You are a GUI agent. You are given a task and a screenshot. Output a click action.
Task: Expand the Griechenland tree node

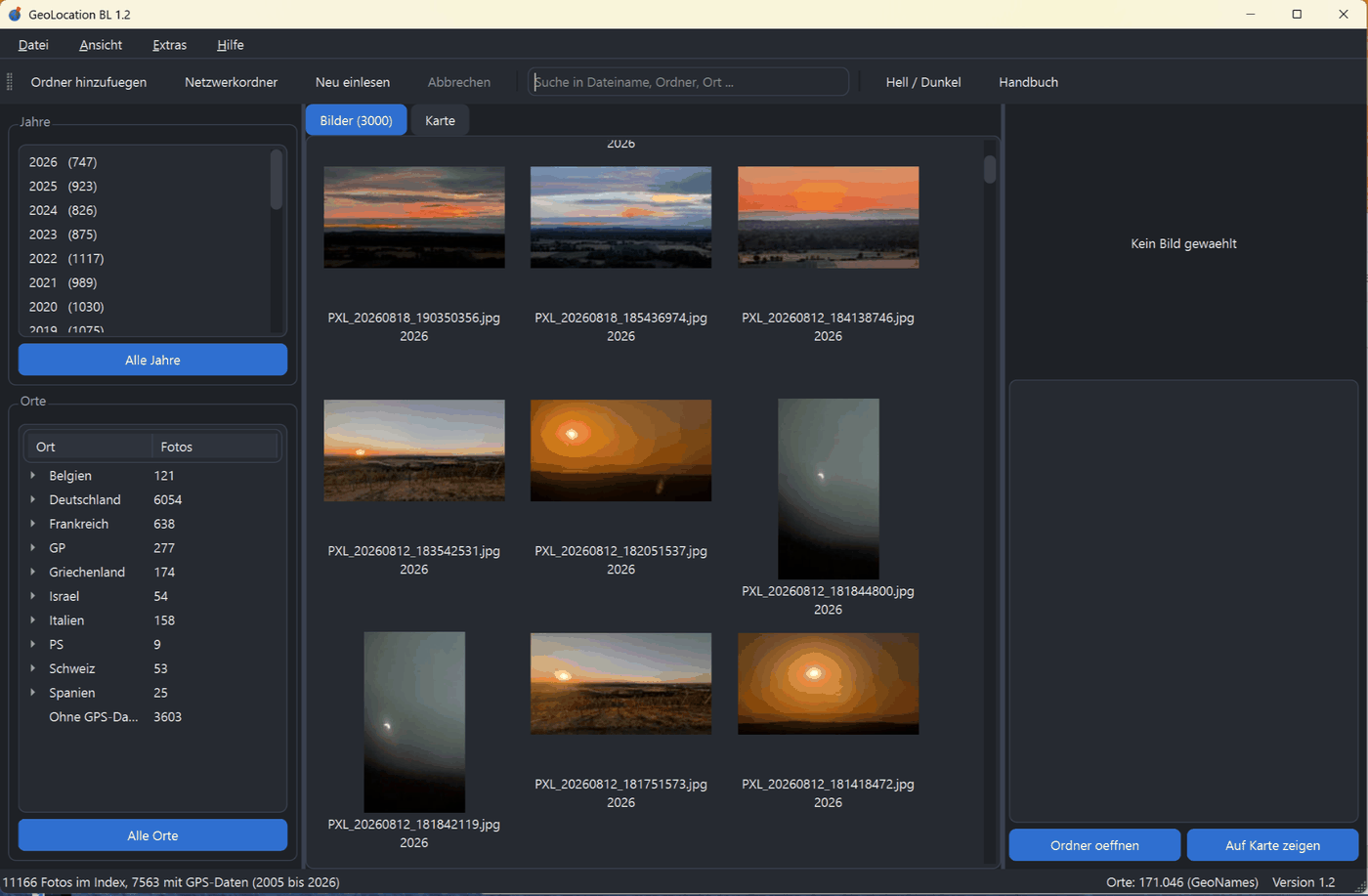tap(32, 572)
